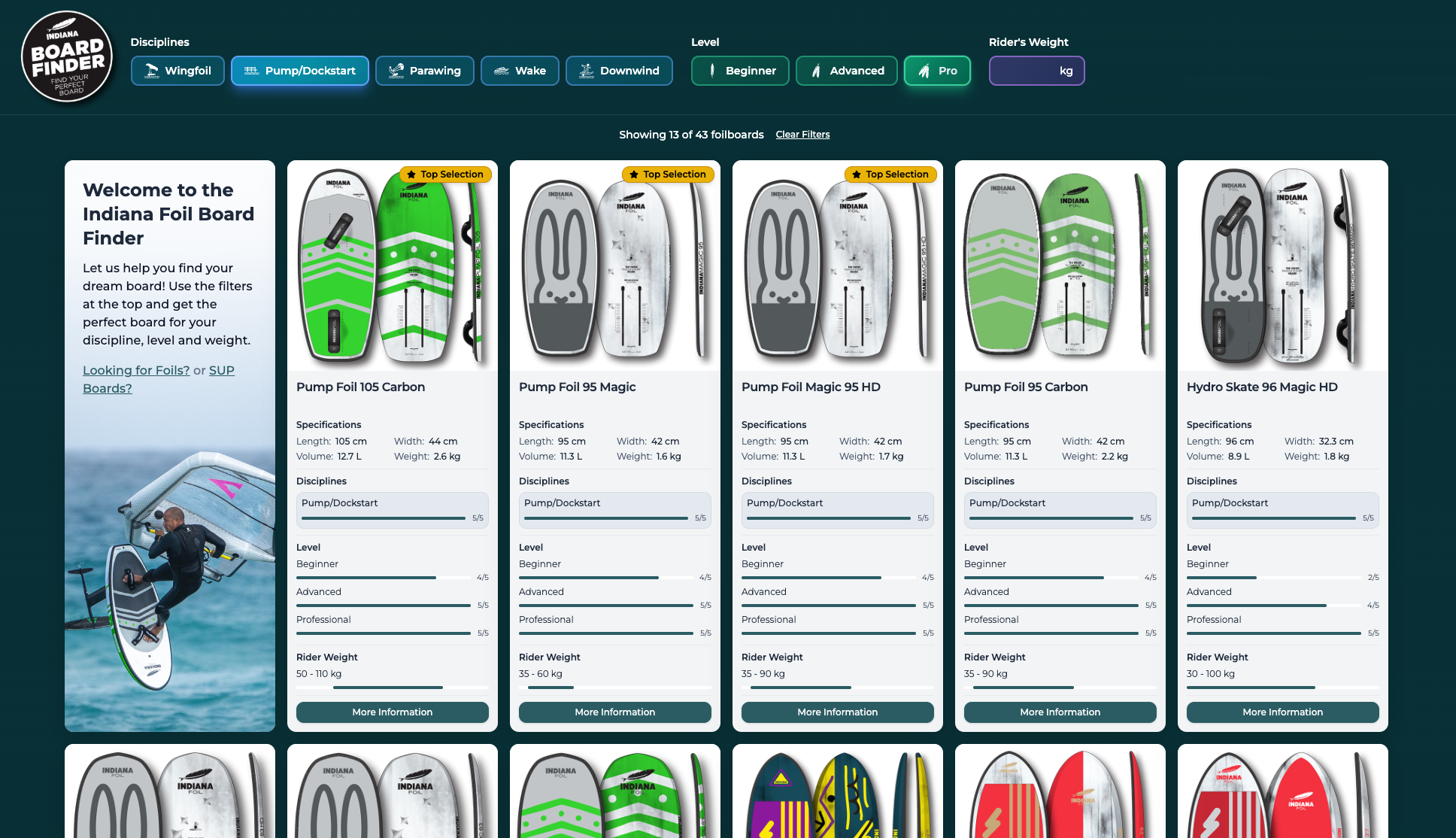1456x838 pixels.
Task: Open More Information for Hydro Skate 96 Magic HD
Action: (x=1282, y=712)
